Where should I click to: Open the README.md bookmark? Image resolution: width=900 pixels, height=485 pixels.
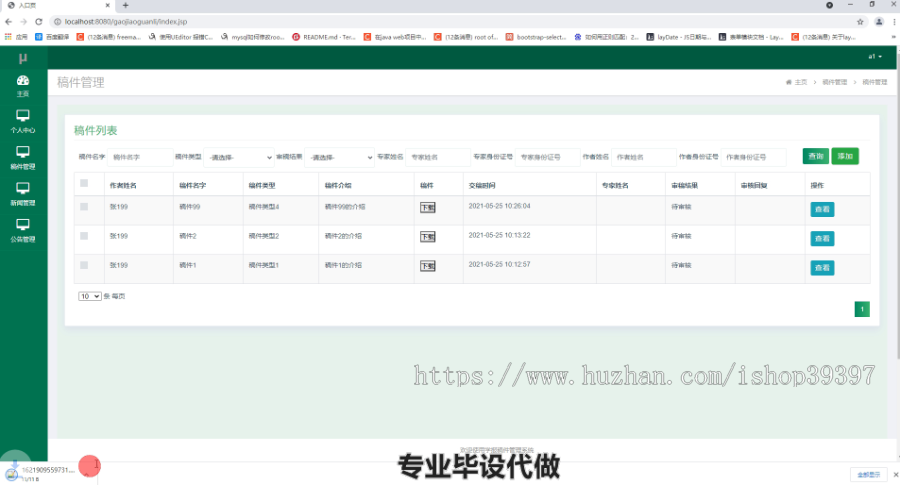(324, 37)
